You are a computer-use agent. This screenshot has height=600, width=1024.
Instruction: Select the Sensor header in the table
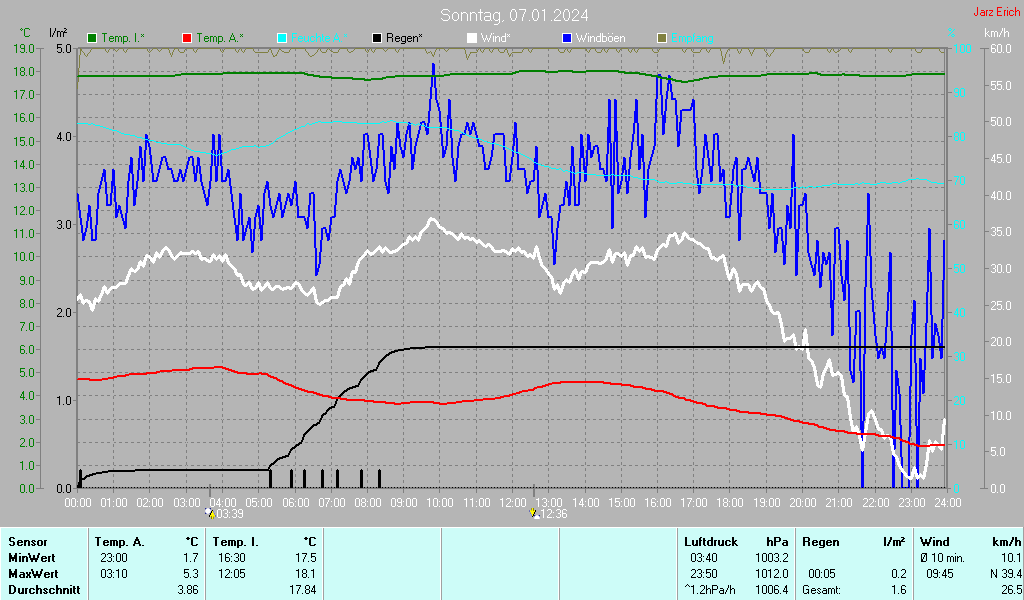[x=26, y=541]
